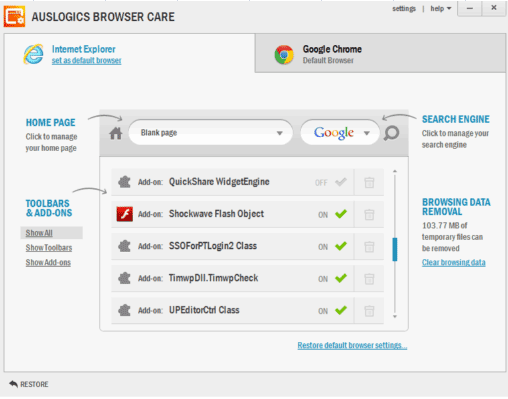Image resolution: width=508 pixels, height=399 pixels.
Task: Click the SSOForPTLogin2 Class puzzle icon
Action: click(x=124, y=246)
